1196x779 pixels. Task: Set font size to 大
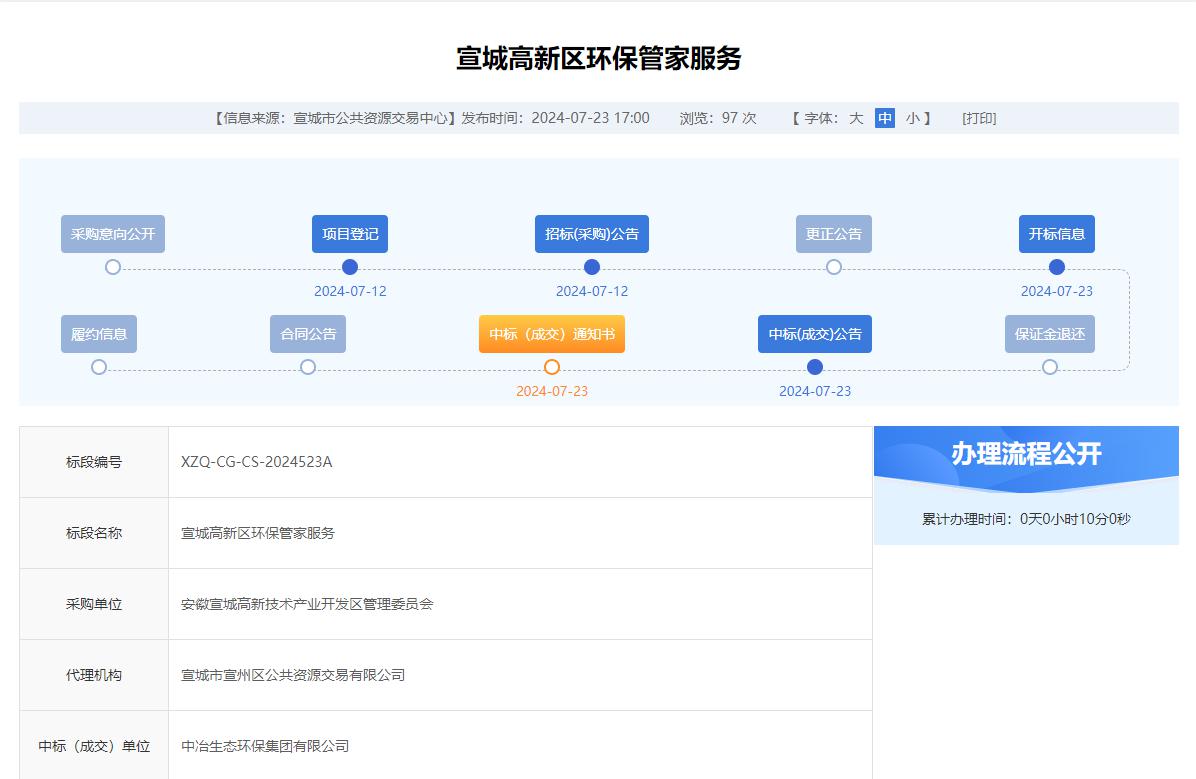pos(856,118)
